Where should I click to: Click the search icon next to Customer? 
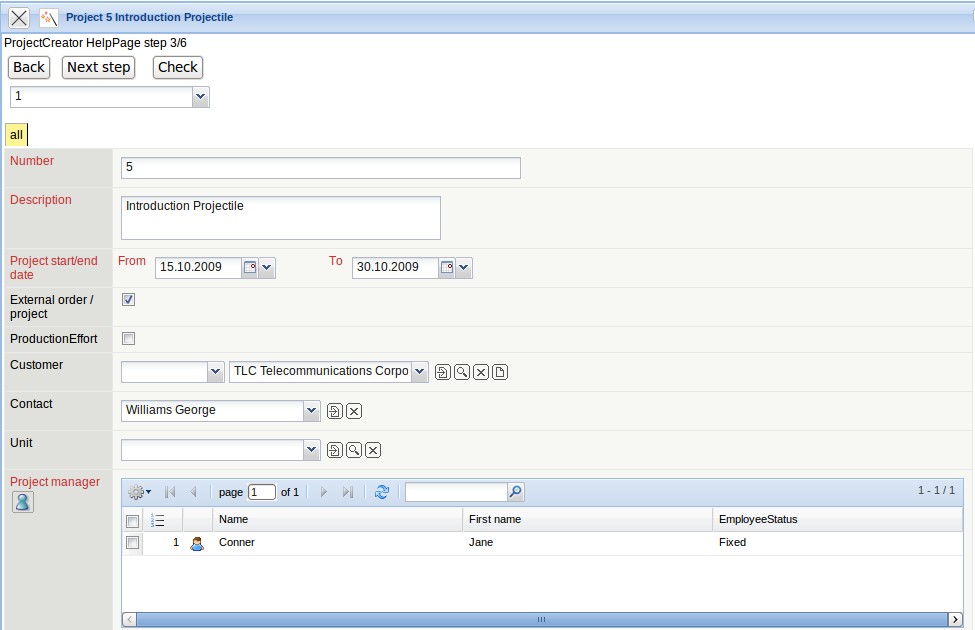click(461, 372)
